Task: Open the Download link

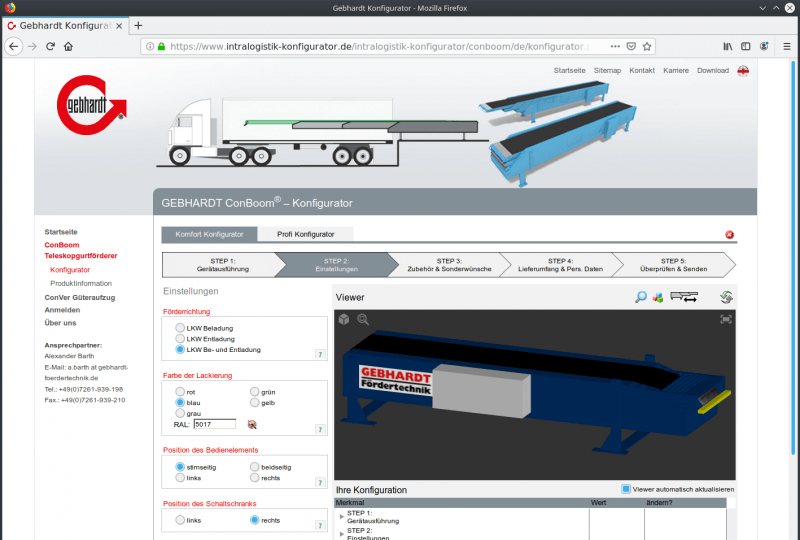Action: pyautogui.click(x=713, y=70)
